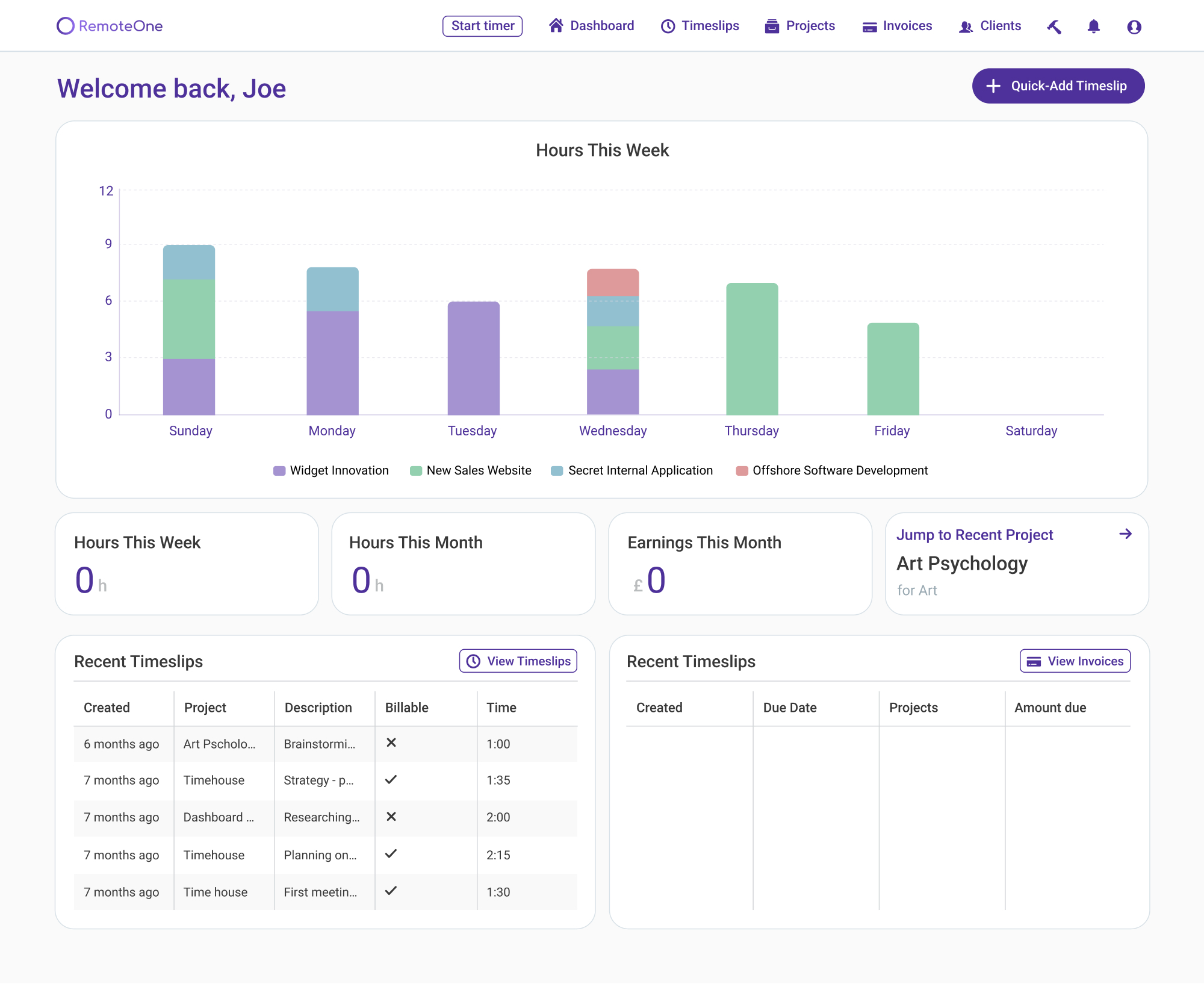This screenshot has height=984, width=1204.
Task: Open Invoices from the top navigation
Action: pyautogui.click(x=898, y=26)
